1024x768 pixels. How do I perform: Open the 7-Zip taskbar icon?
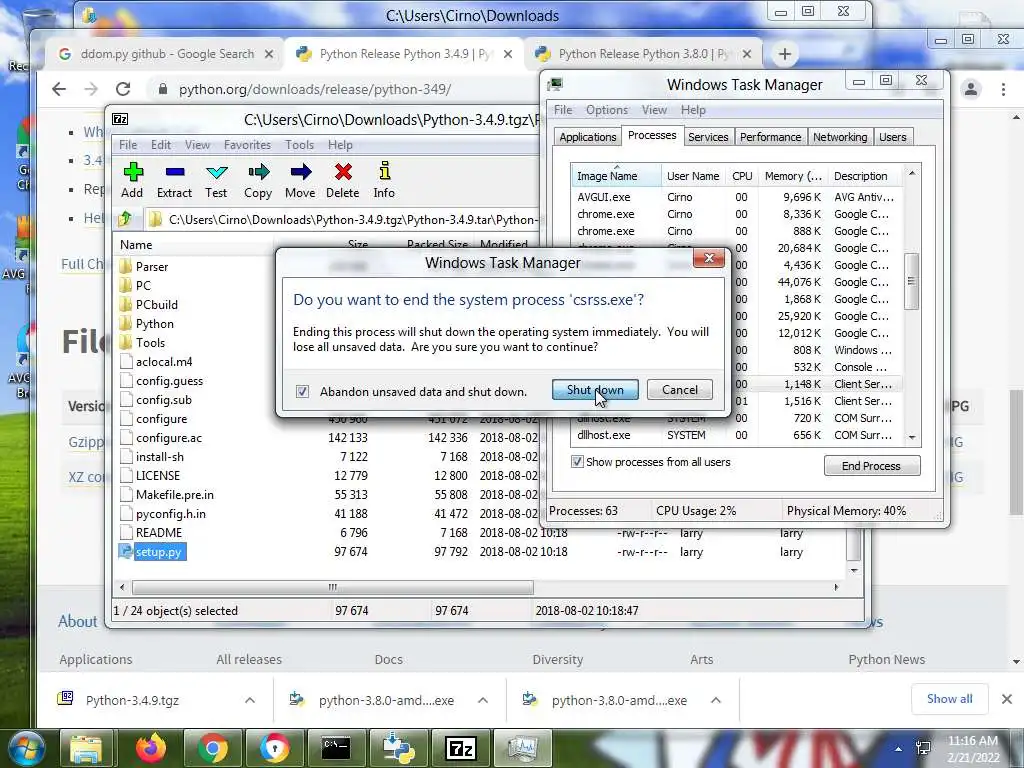(x=460, y=748)
